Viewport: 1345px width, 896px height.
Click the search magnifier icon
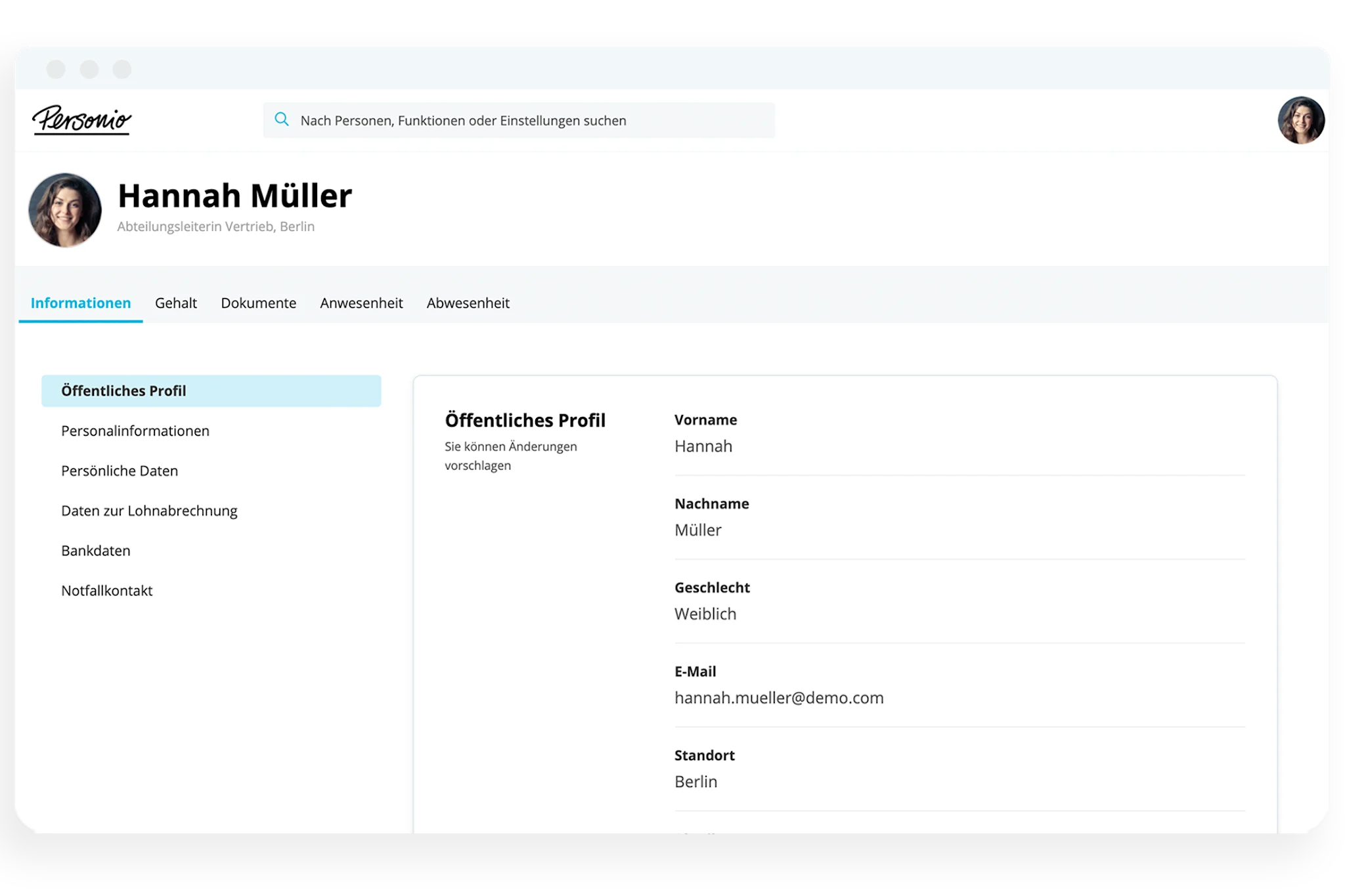tap(282, 119)
